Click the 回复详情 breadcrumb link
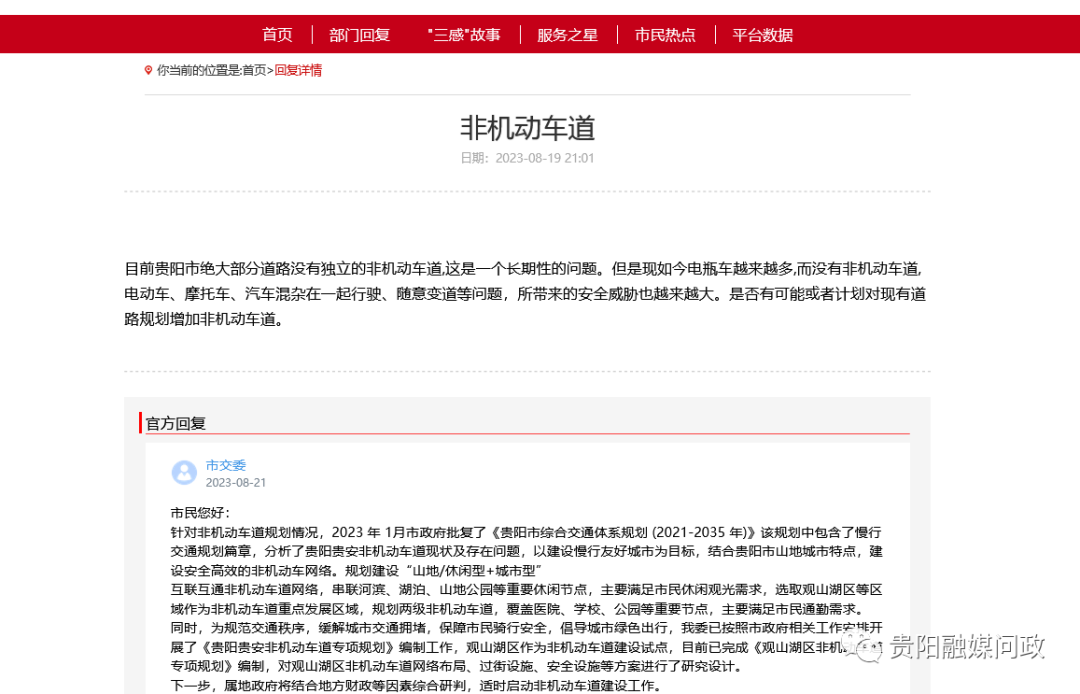Viewport: 1080px width, 694px height. [x=298, y=70]
